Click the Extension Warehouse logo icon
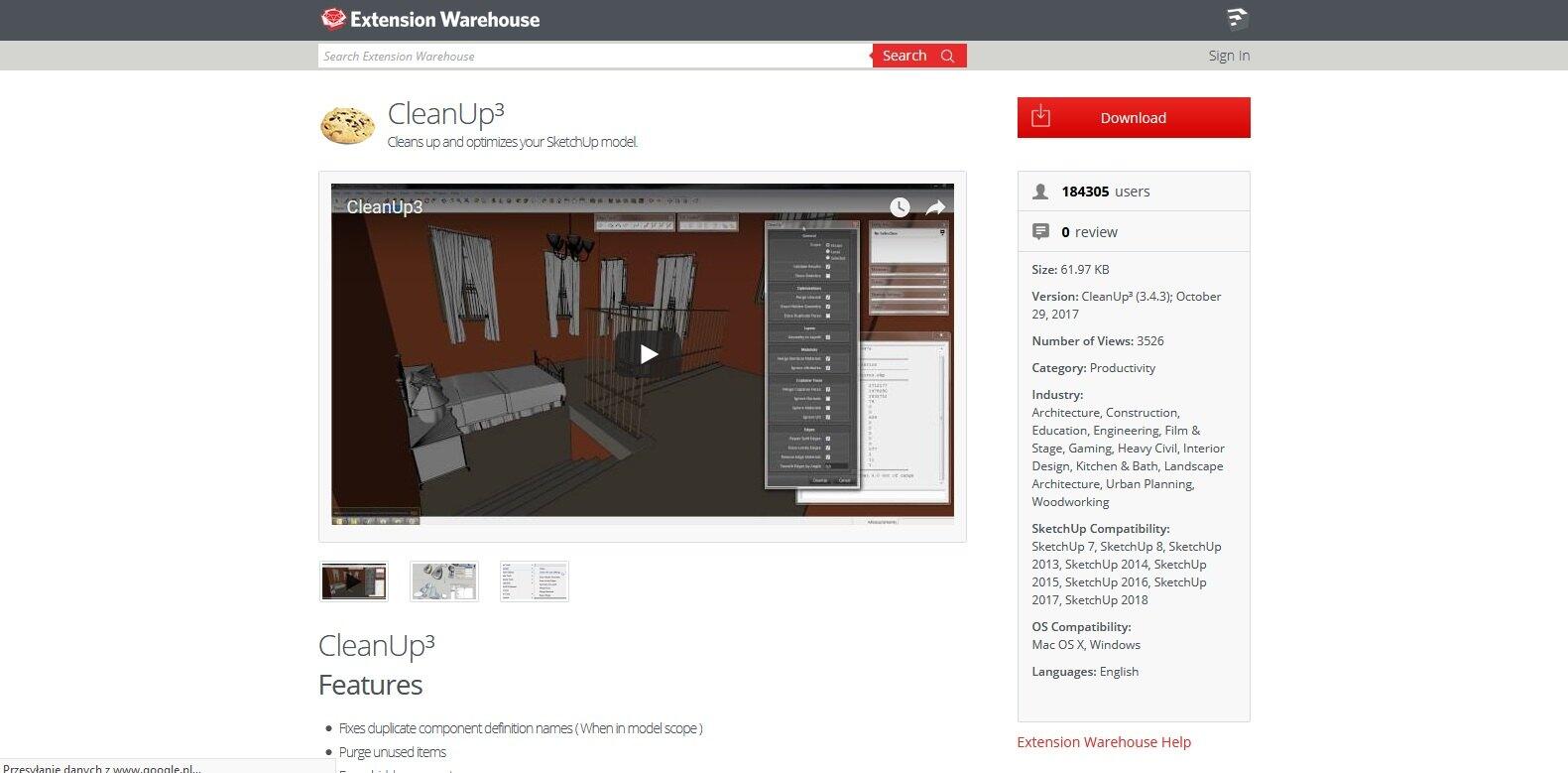The image size is (1568, 773). coord(333,19)
